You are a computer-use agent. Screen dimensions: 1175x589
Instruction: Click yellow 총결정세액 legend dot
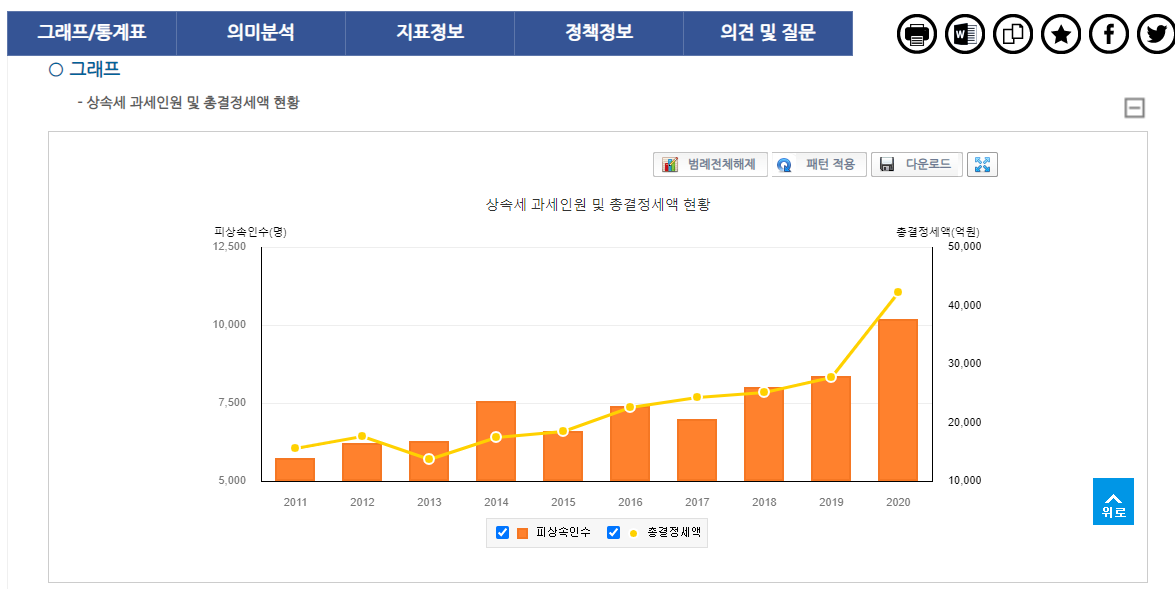633,534
